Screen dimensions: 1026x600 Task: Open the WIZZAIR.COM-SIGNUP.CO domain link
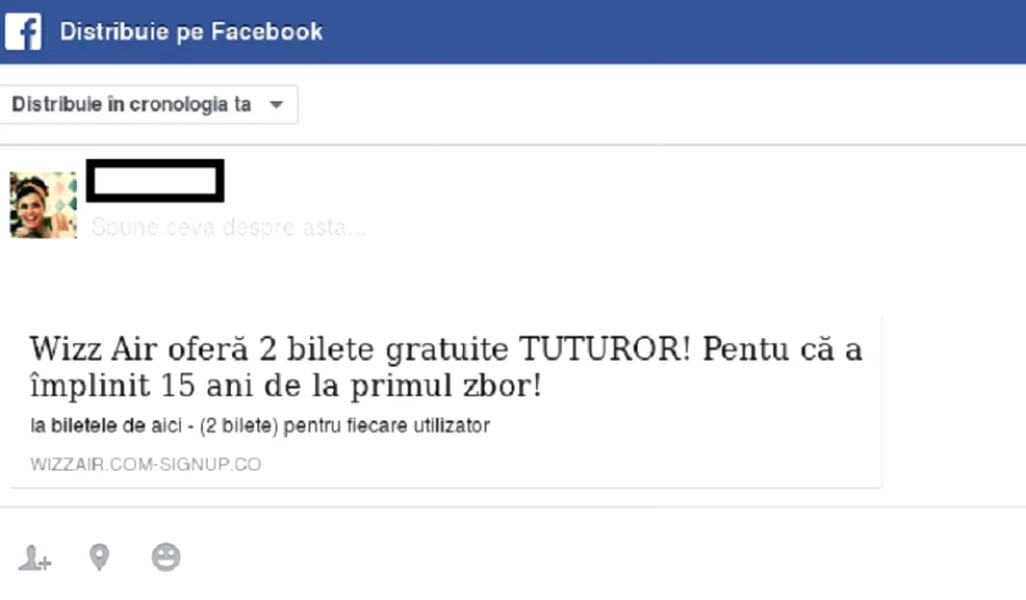(x=145, y=465)
